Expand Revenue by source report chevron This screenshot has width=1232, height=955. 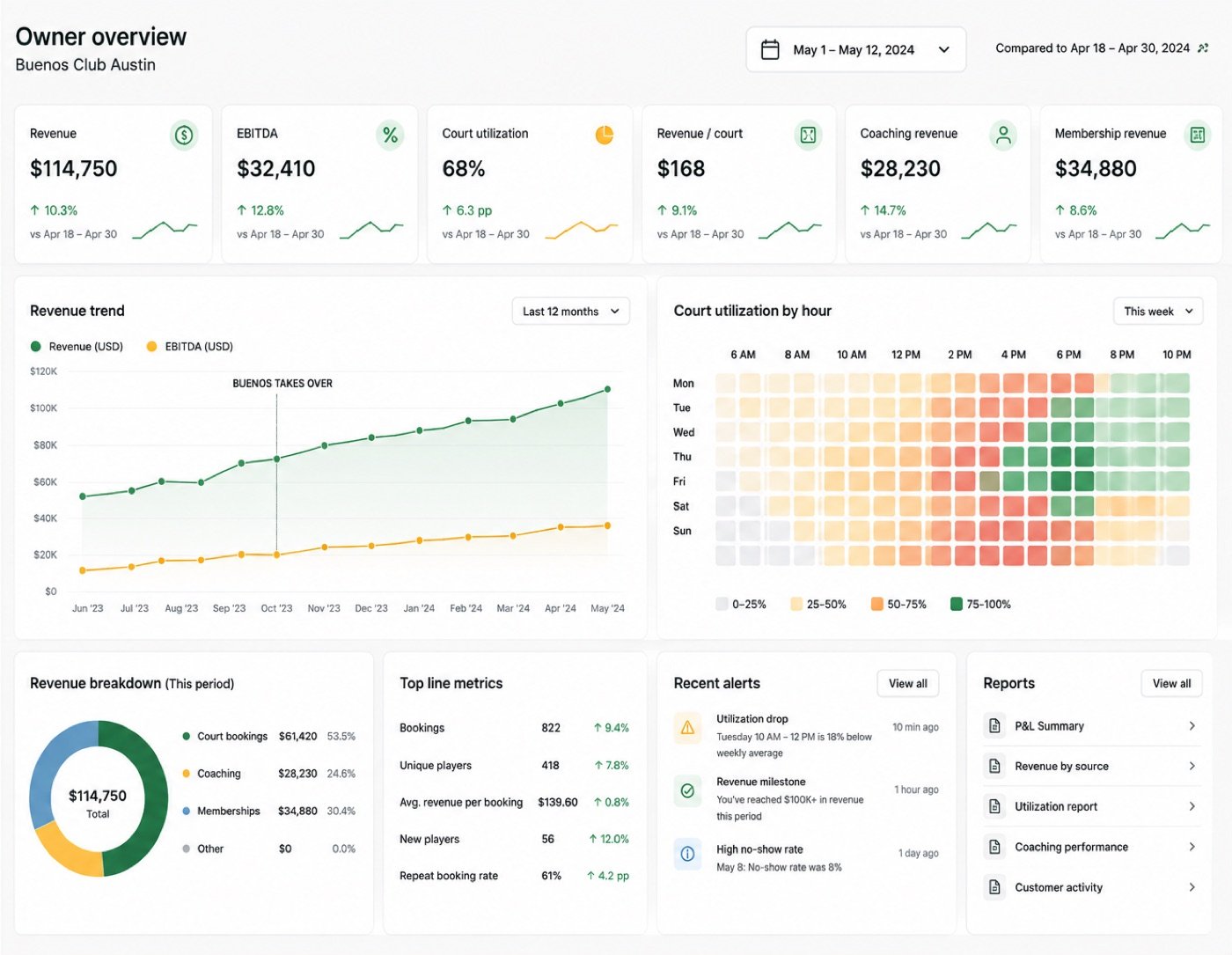pos(1192,766)
